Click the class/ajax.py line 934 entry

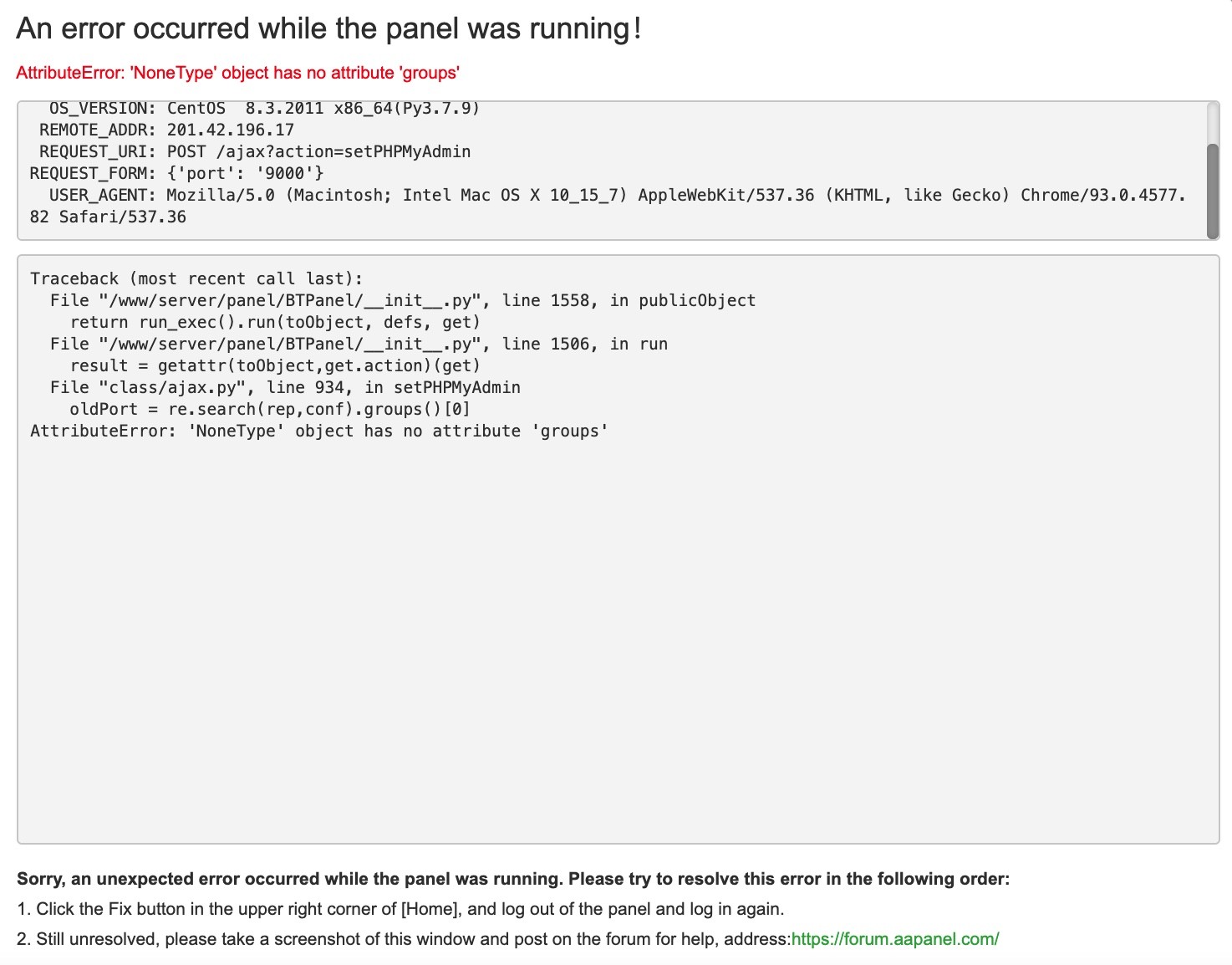click(x=285, y=387)
